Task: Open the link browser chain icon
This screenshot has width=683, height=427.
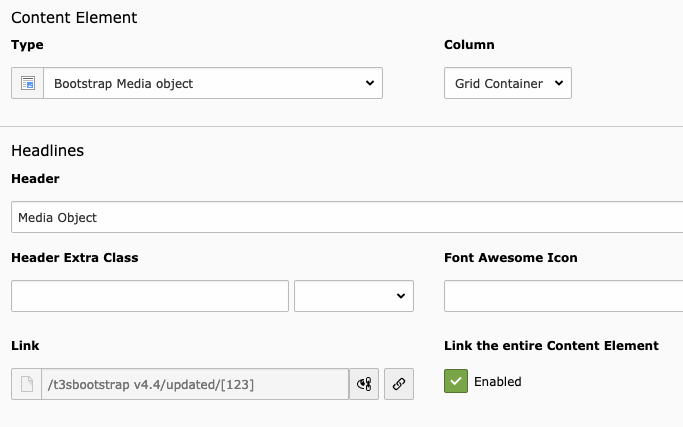Action: [x=399, y=384]
